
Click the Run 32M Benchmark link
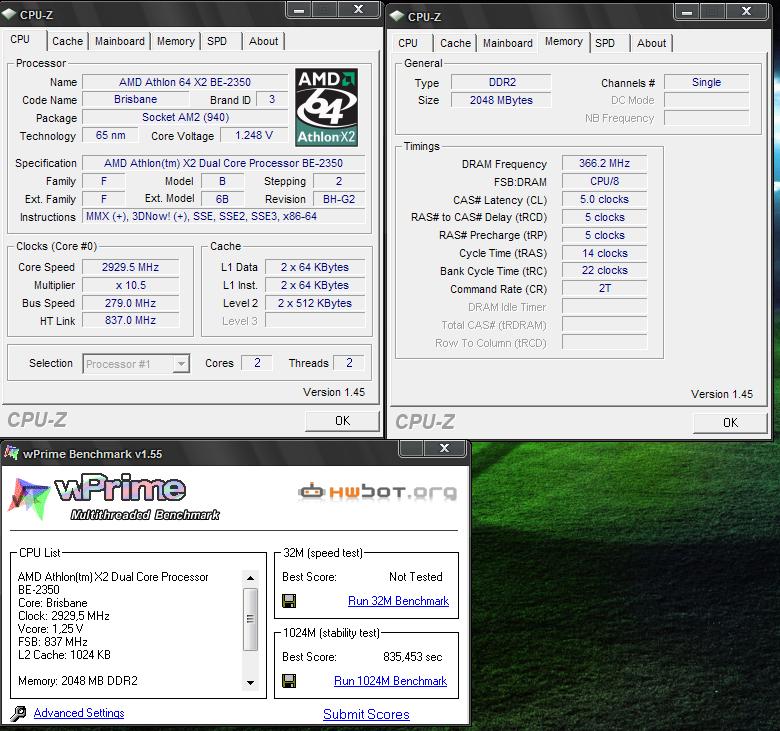click(398, 601)
